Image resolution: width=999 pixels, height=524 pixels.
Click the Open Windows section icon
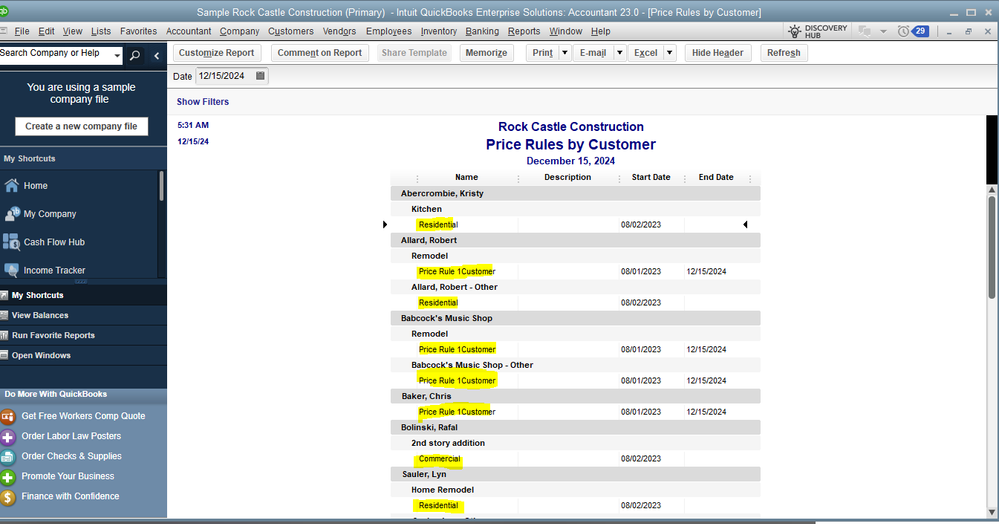pos(4,355)
